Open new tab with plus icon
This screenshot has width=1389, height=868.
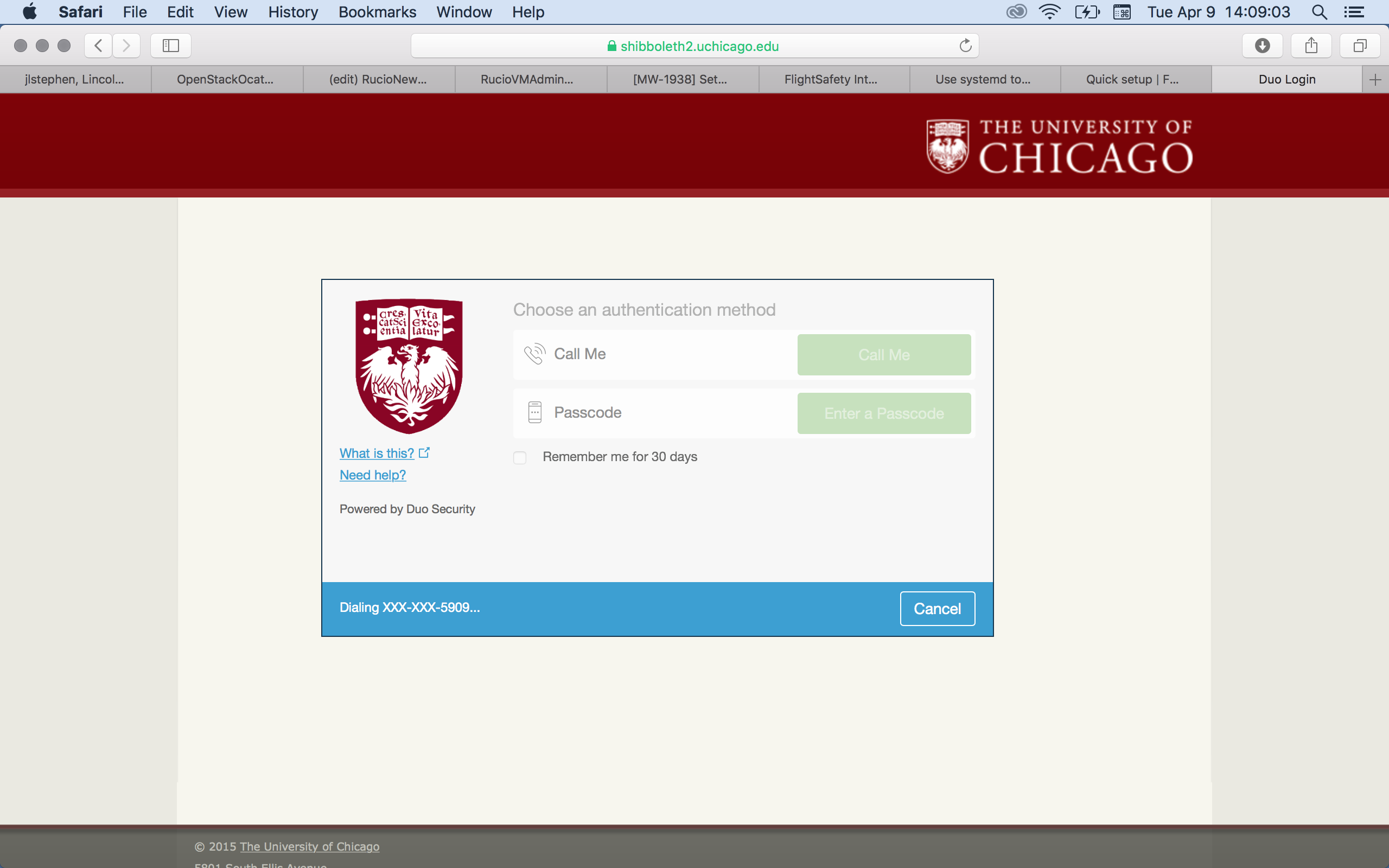click(x=1375, y=79)
